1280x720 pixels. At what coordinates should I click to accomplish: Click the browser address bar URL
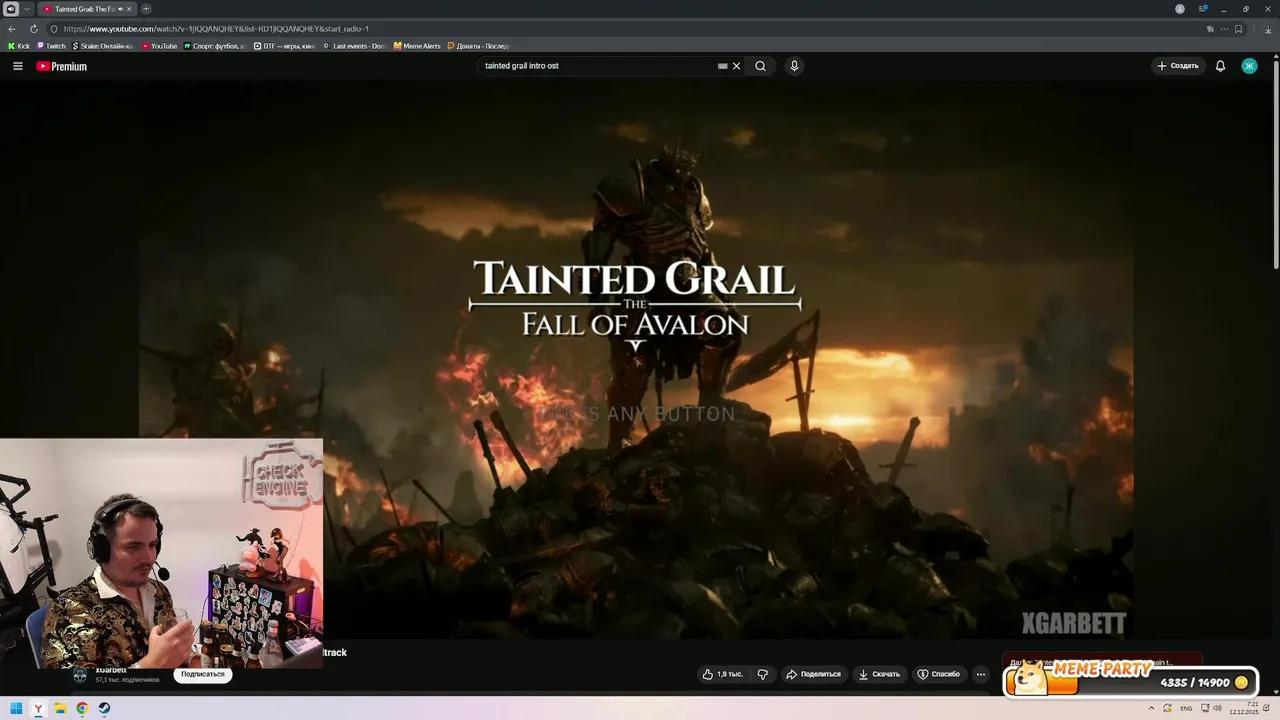(x=217, y=29)
